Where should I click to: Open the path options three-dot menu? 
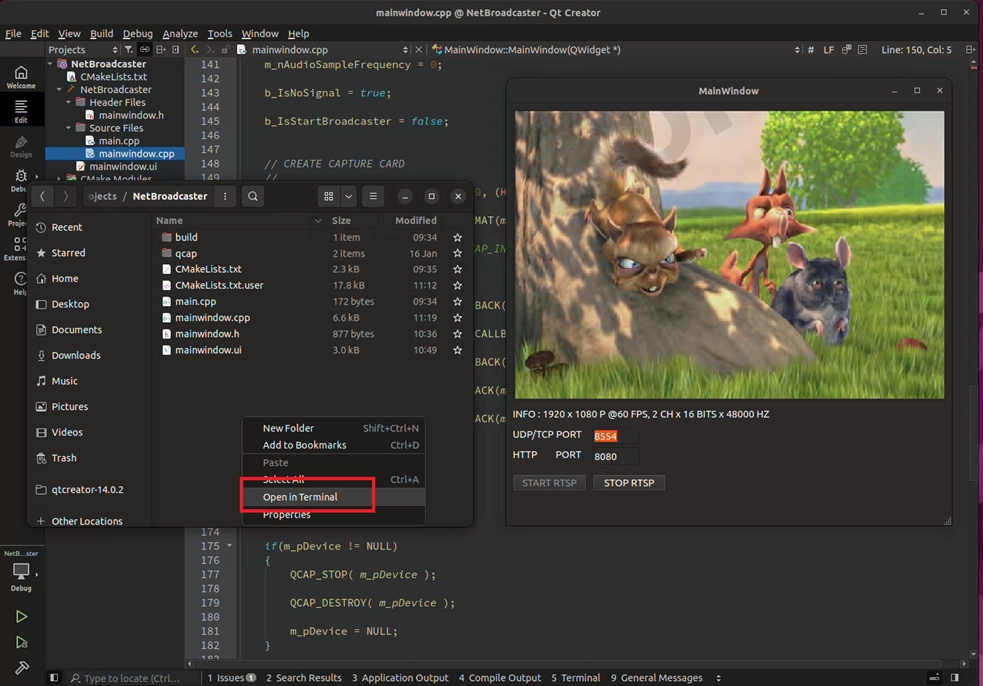(x=225, y=196)
